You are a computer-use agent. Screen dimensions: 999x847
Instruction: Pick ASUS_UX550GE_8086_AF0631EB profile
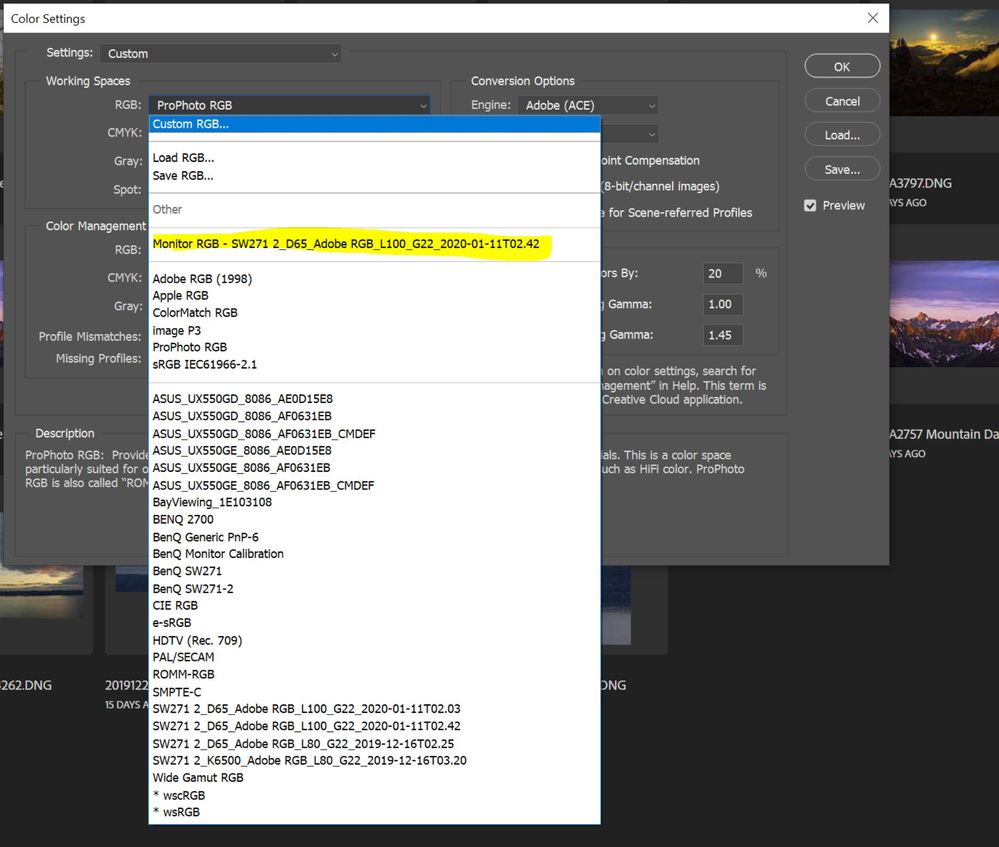(375, 468)
